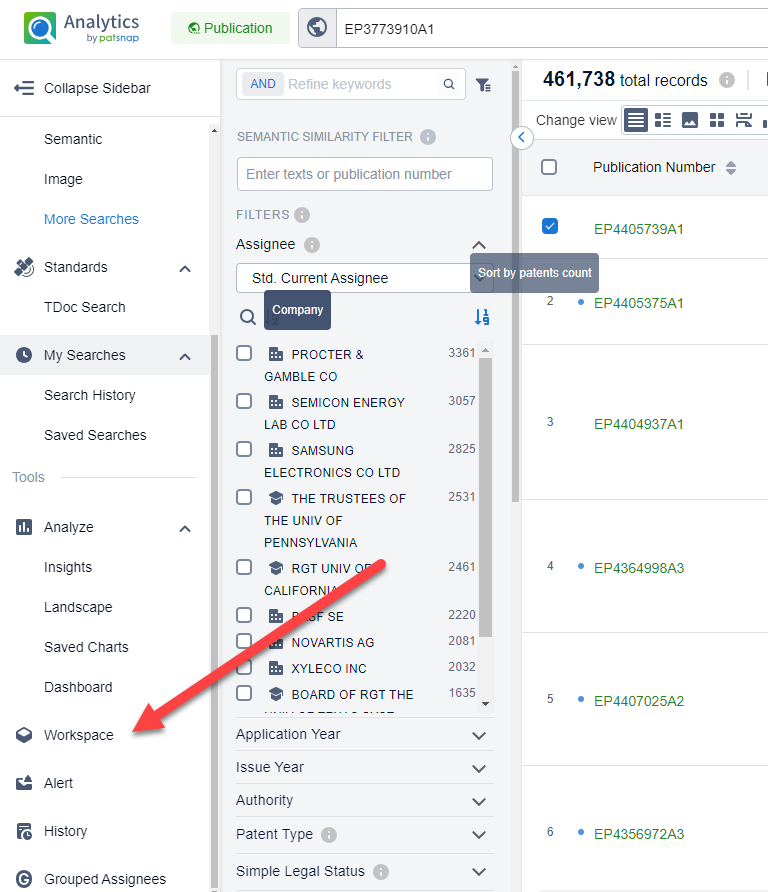Collapse the Analyze section in the sidebar
Screen dimensions: 768x892
click(x=185, y=527)
